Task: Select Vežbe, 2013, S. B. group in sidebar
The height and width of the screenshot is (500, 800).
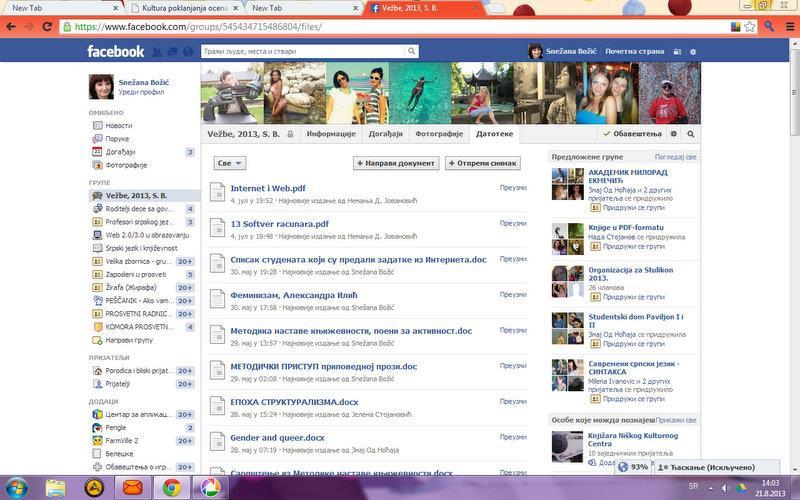Action: pos(145,195)
